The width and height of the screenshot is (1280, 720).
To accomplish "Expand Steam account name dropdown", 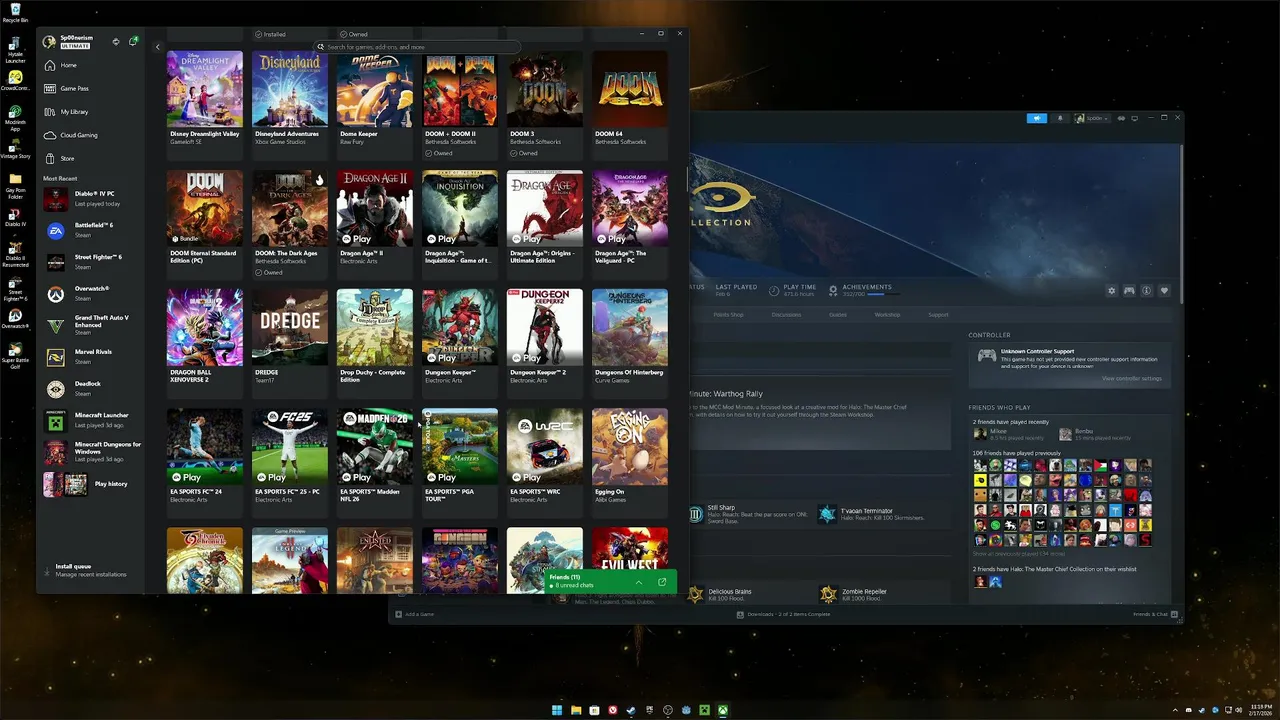I will [x=1091, y=118].
